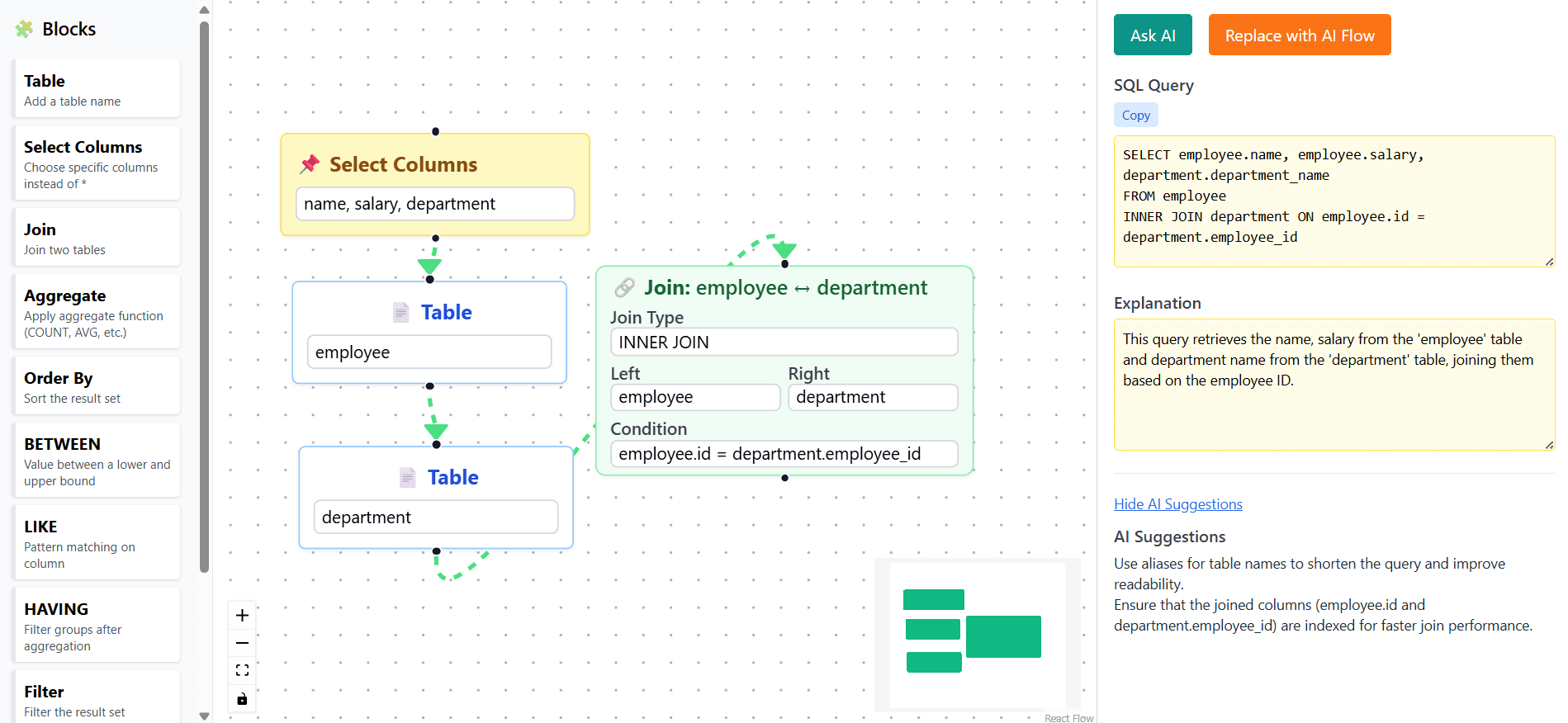Copy the SQL query
The height and width of the screenshot is (723, 1568).
(1136, 115)
